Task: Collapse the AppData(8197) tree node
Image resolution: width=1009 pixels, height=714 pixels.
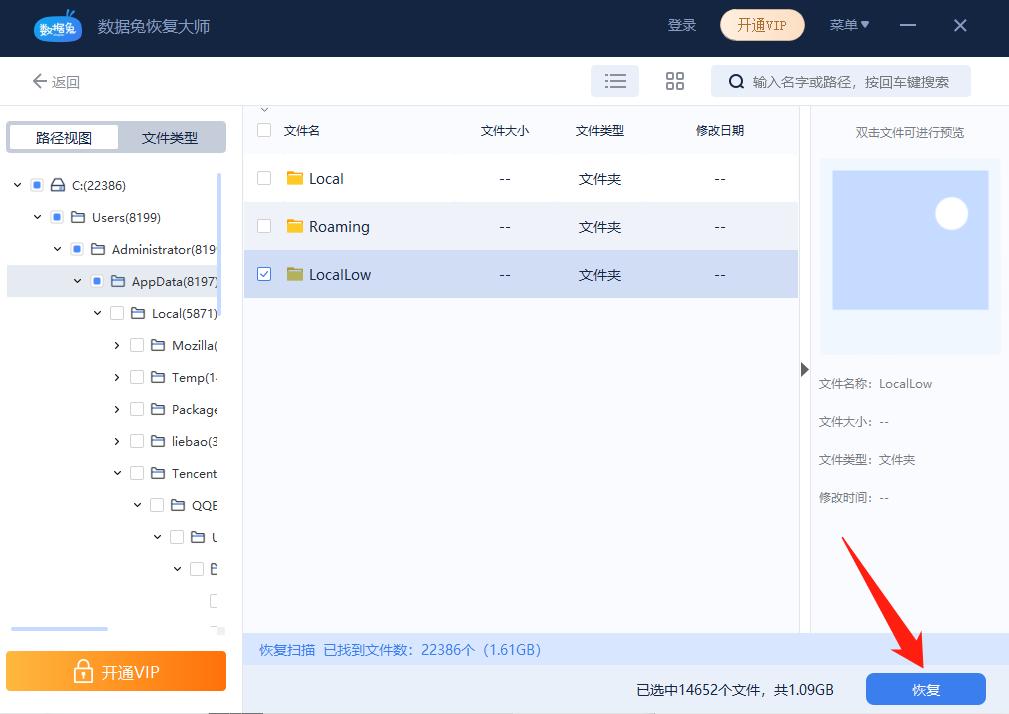Action: coord(77,281)
